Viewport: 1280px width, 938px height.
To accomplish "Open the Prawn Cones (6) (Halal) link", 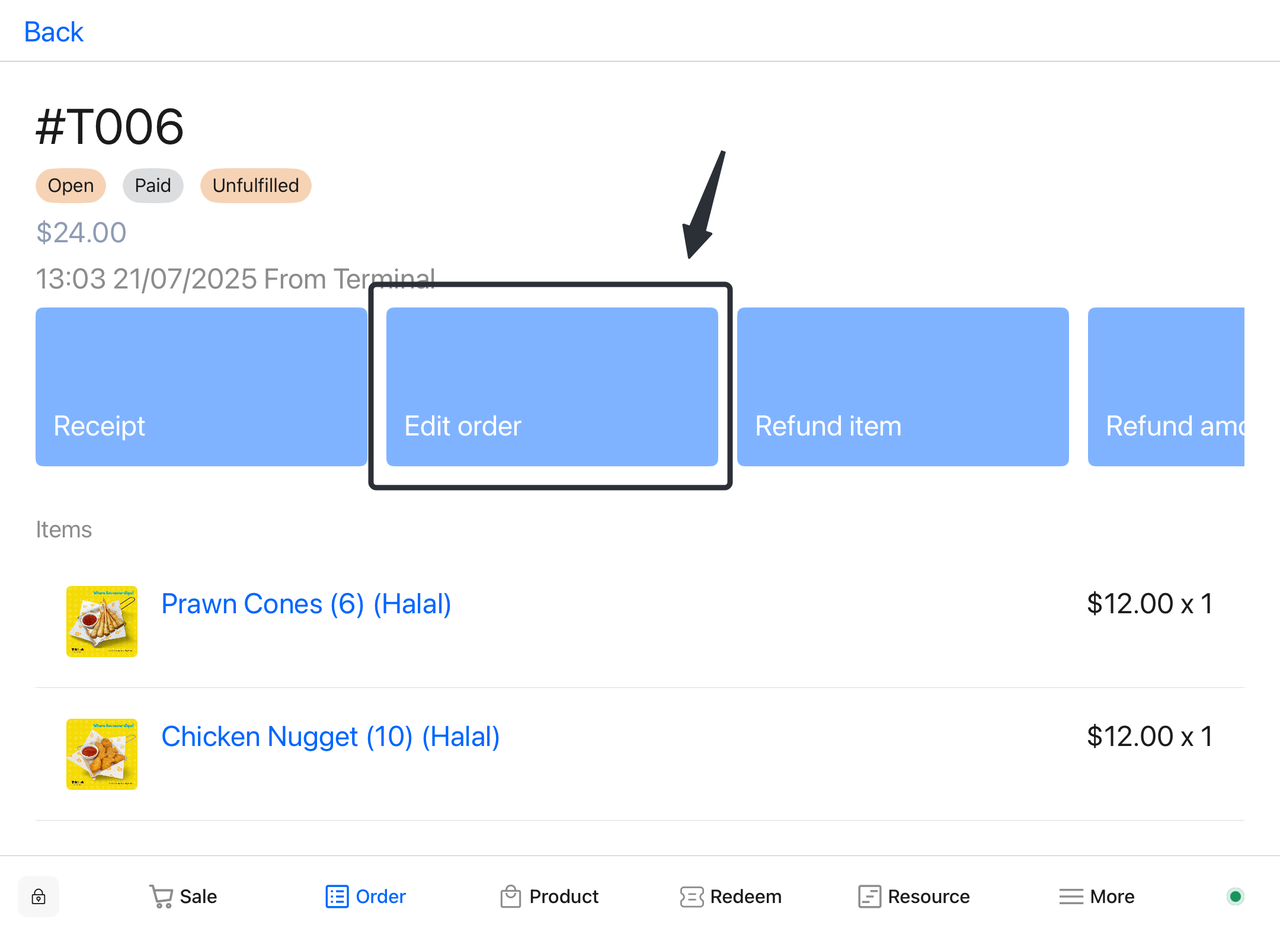I will [x=306, y=604].
